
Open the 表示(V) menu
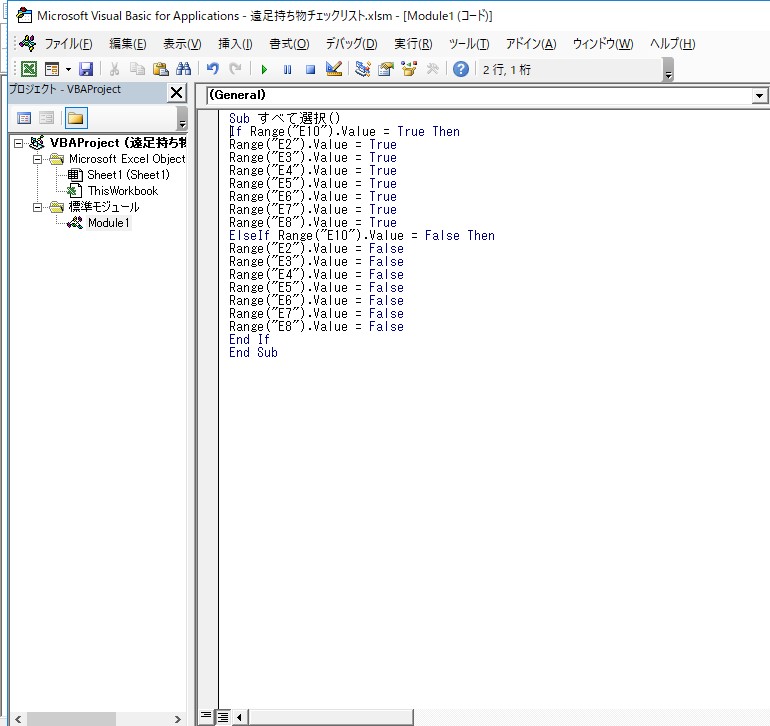point(182,44)
